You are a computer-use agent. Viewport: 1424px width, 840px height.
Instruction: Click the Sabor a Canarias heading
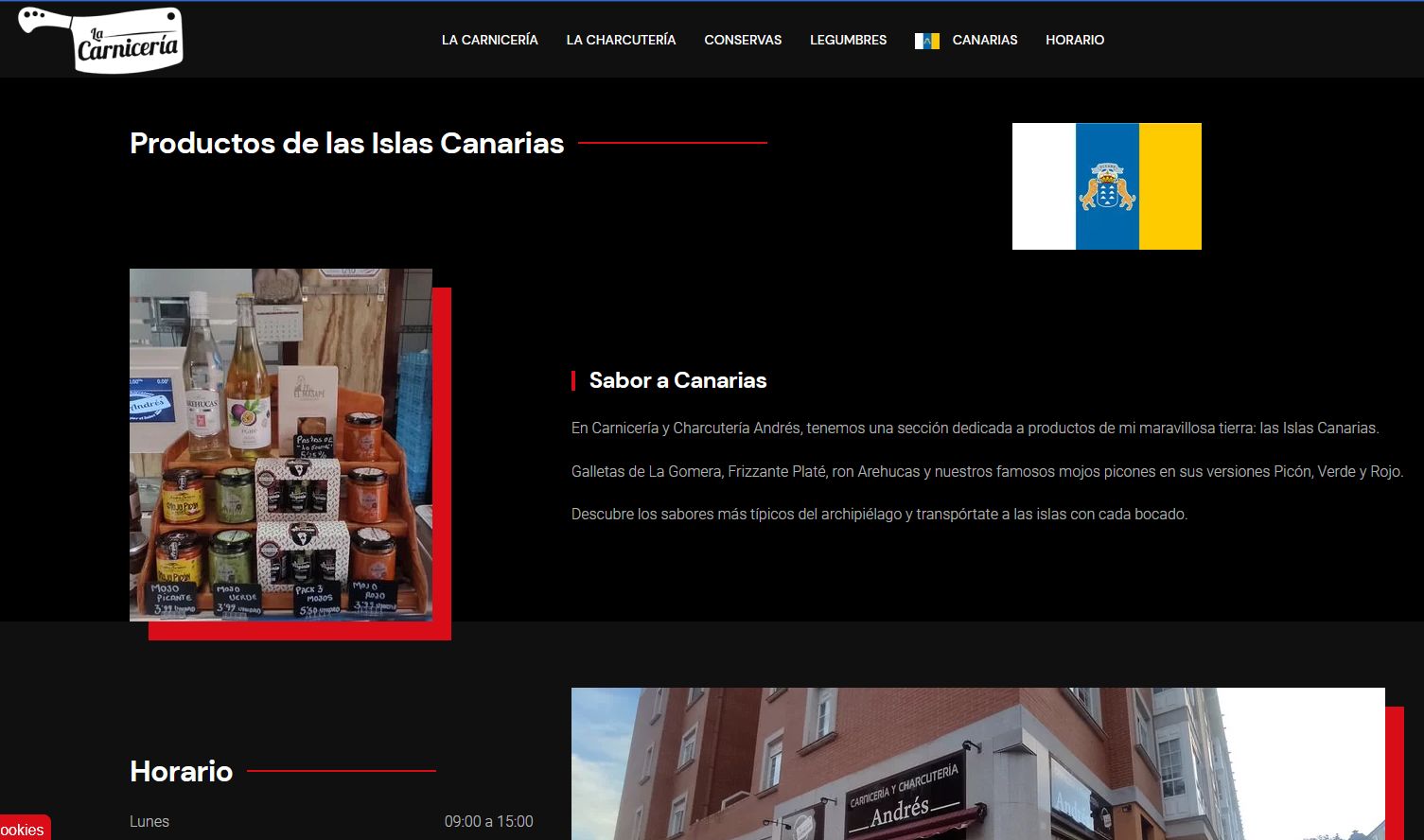[x=677, y=380]
